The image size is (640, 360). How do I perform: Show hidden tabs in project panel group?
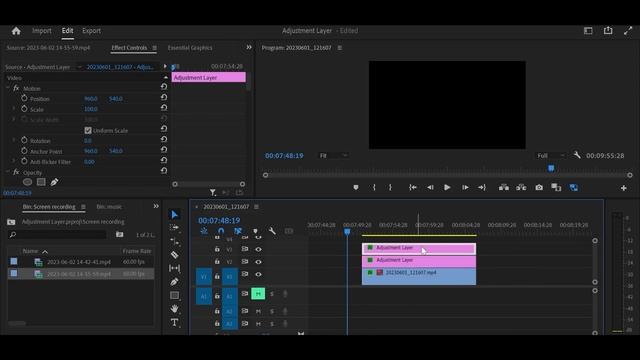click(156, 206)
